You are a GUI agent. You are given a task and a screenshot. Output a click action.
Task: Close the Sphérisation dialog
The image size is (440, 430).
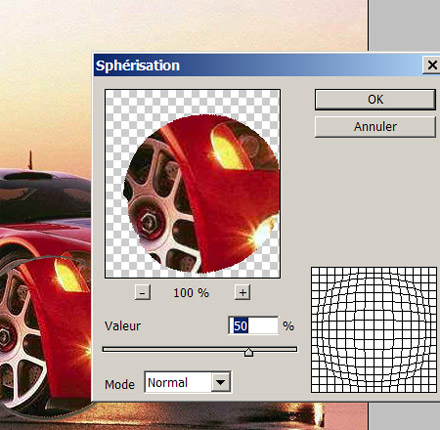pyautogui.click(x=432, y=65)
